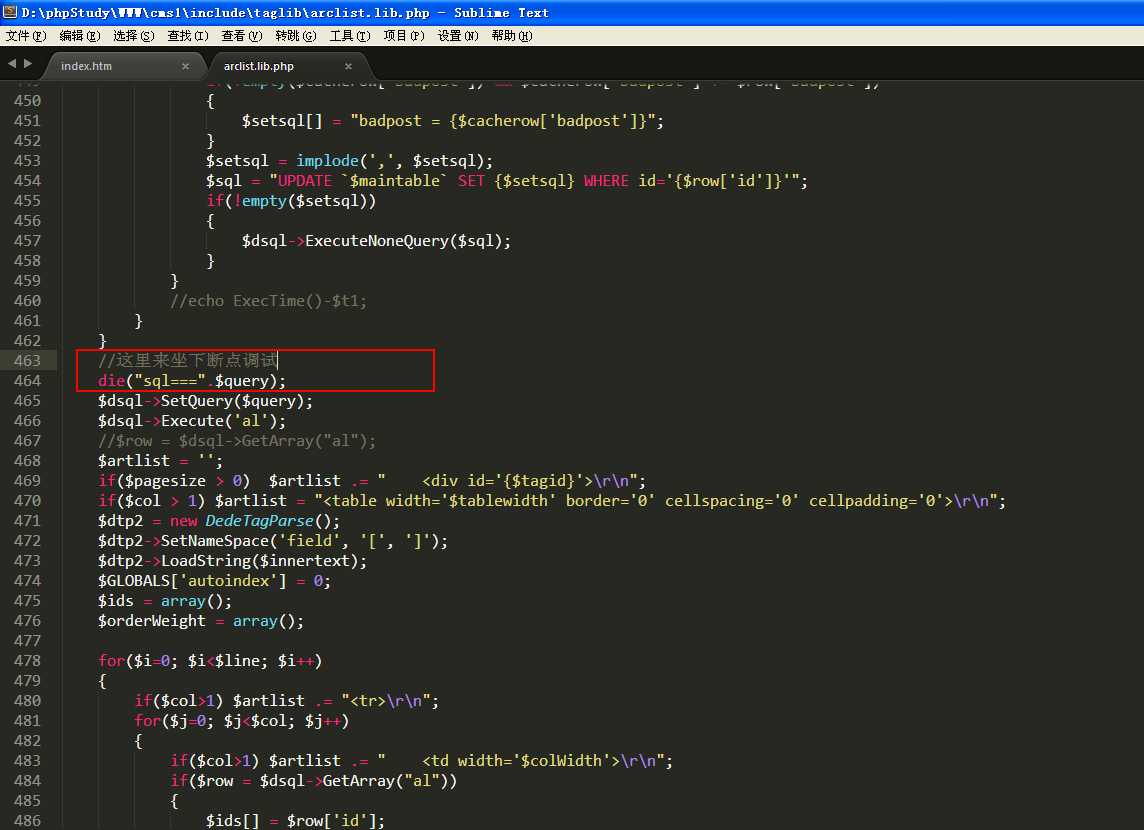Click the next tab arrow
This screenshot has width=1144, height=830.
(x=28, y=64)
